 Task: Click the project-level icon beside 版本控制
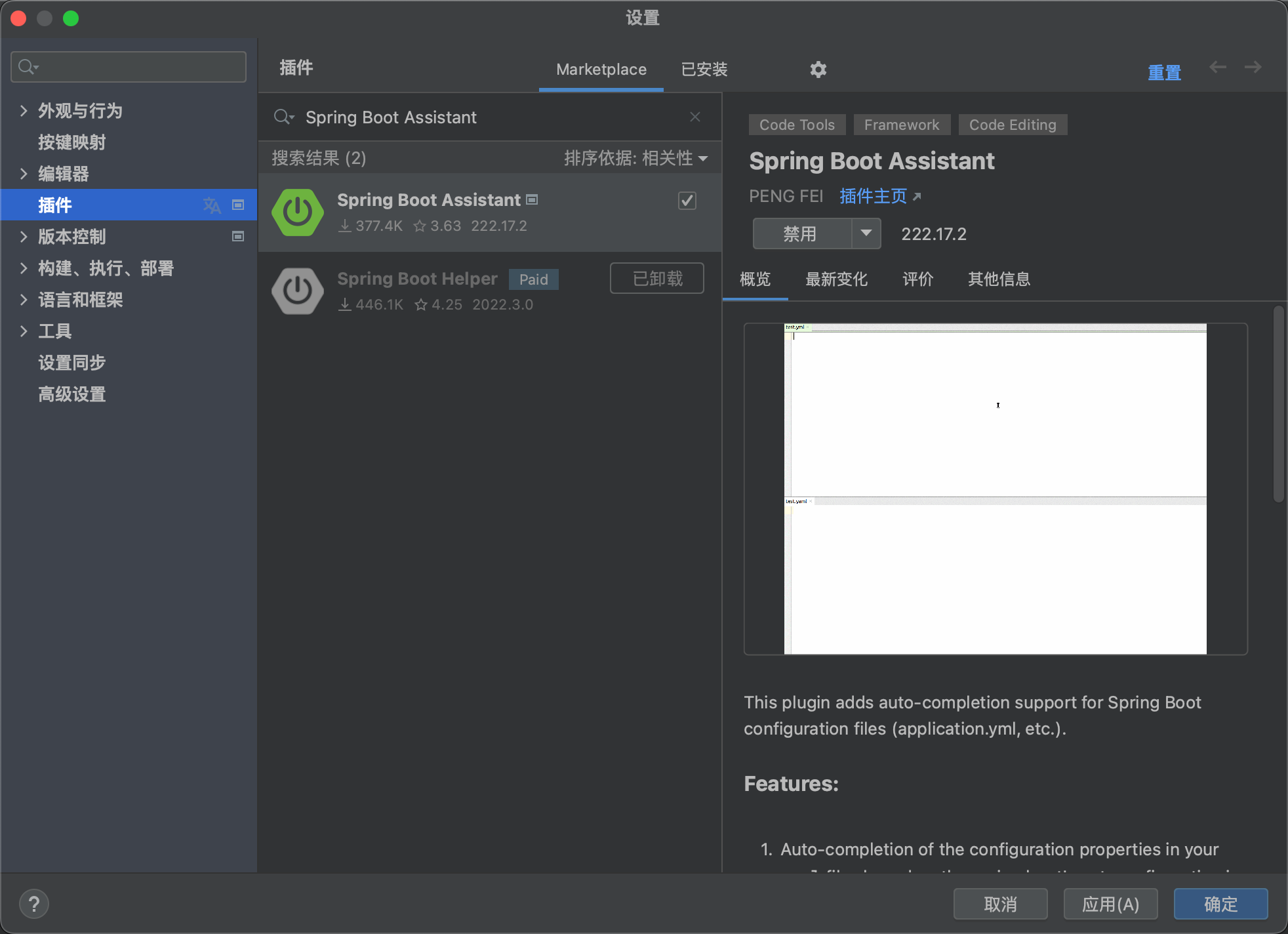pos(238,236)
